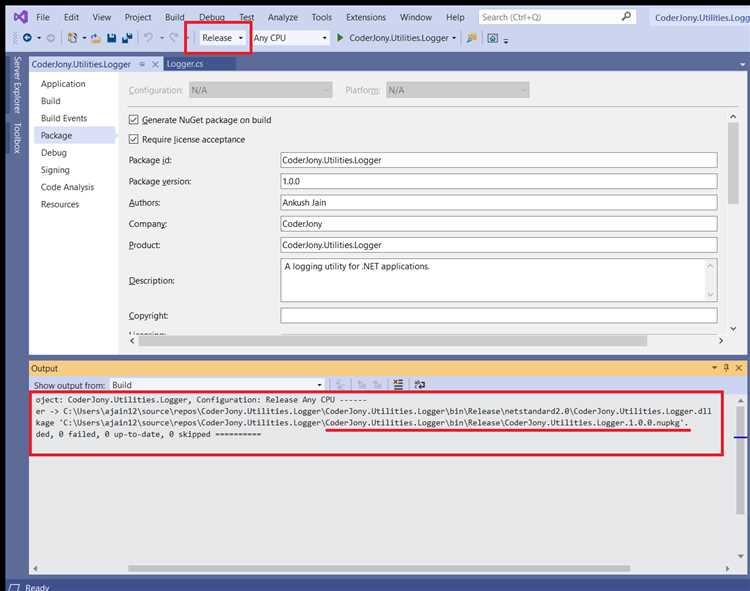Open the document tab list dropdown arrow
Viewport: 750px width, 591px height.
[742, 64]
